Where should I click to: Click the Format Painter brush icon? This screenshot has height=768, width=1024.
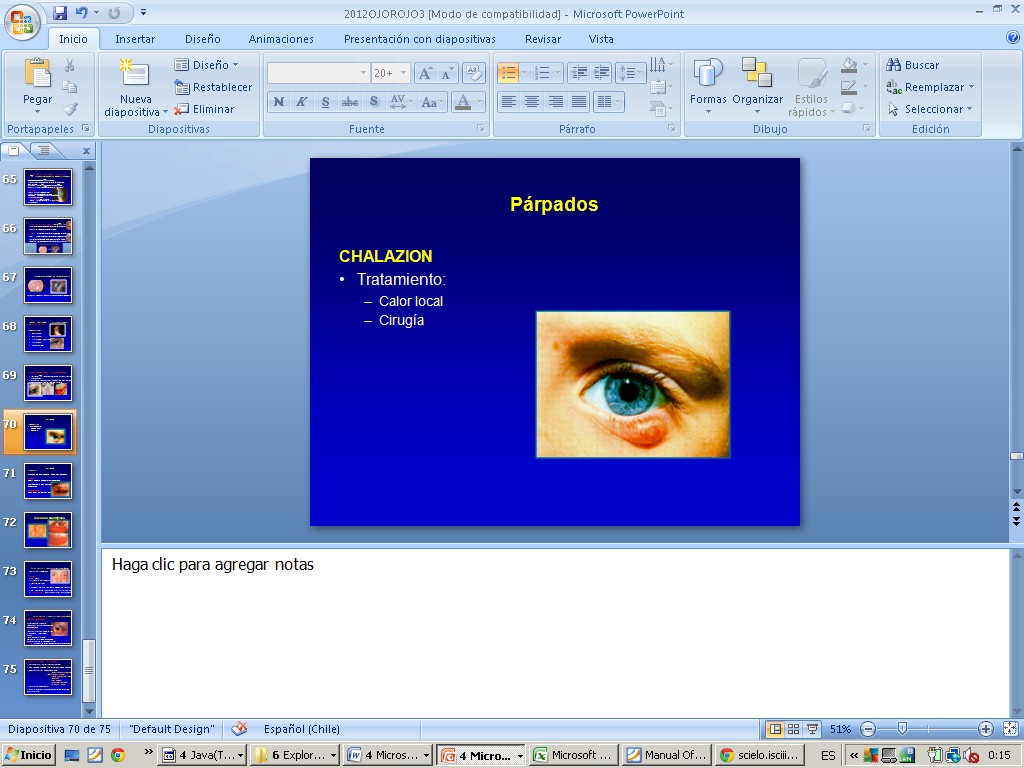coord(70,109)
